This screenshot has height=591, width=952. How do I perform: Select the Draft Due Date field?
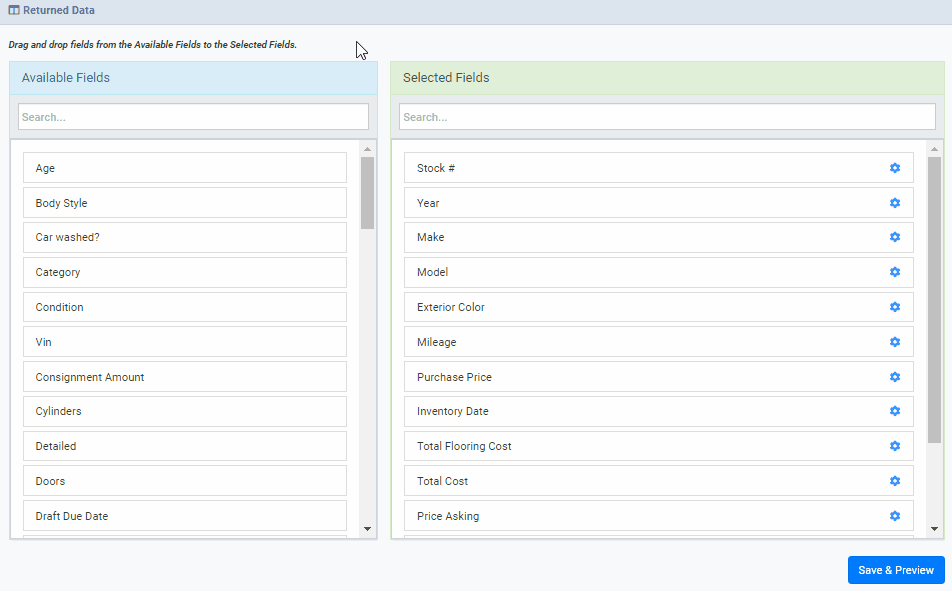(185, 516)
